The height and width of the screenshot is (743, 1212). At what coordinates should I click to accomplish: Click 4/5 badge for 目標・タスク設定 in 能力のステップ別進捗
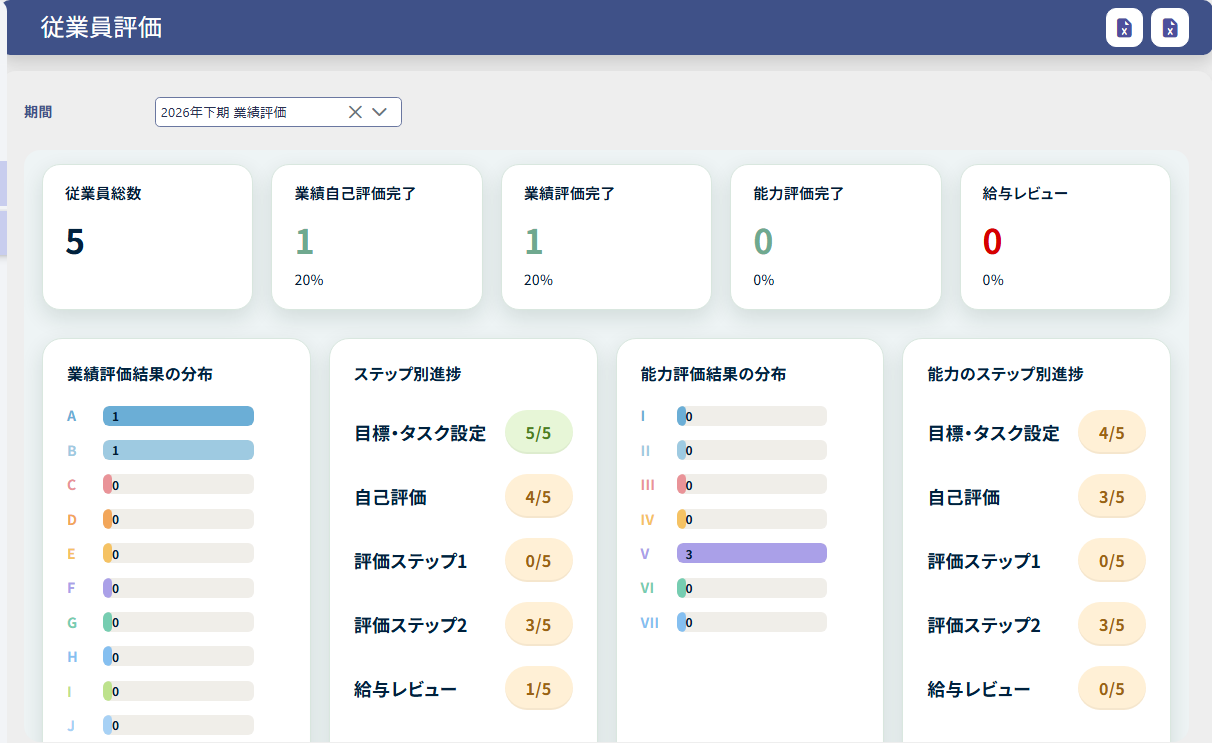pyautogui.click(x=1112, y=433)
